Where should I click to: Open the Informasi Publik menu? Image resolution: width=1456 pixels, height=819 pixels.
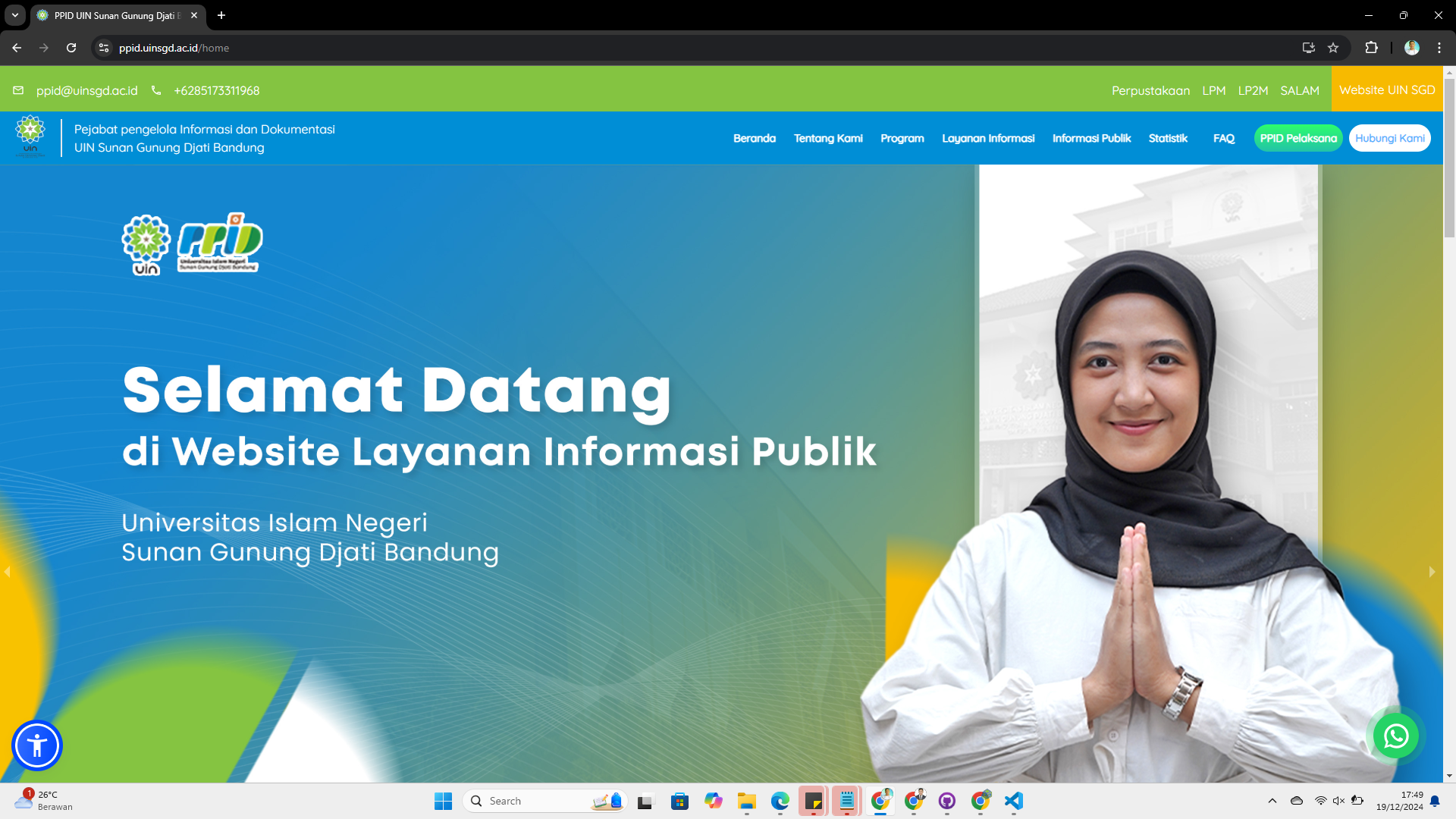1091,138
